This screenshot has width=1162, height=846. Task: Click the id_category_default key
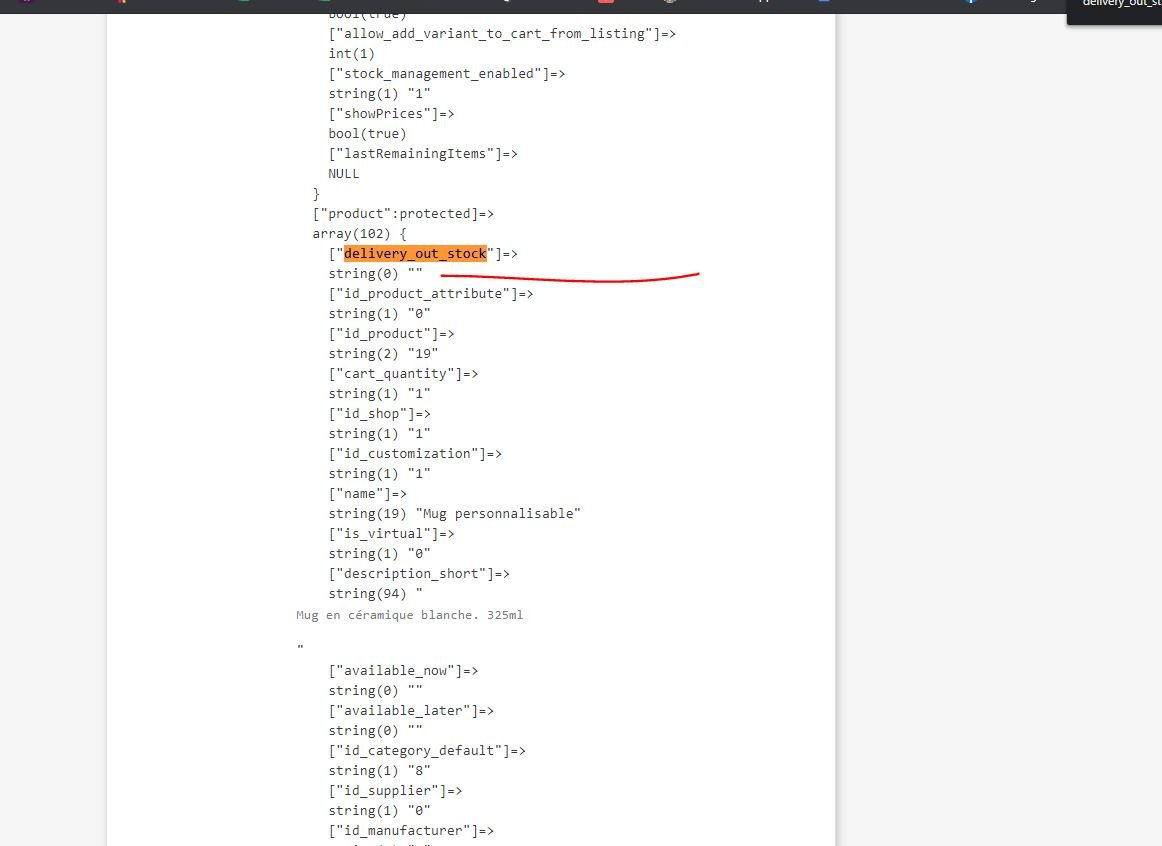[x=427, y=750]
